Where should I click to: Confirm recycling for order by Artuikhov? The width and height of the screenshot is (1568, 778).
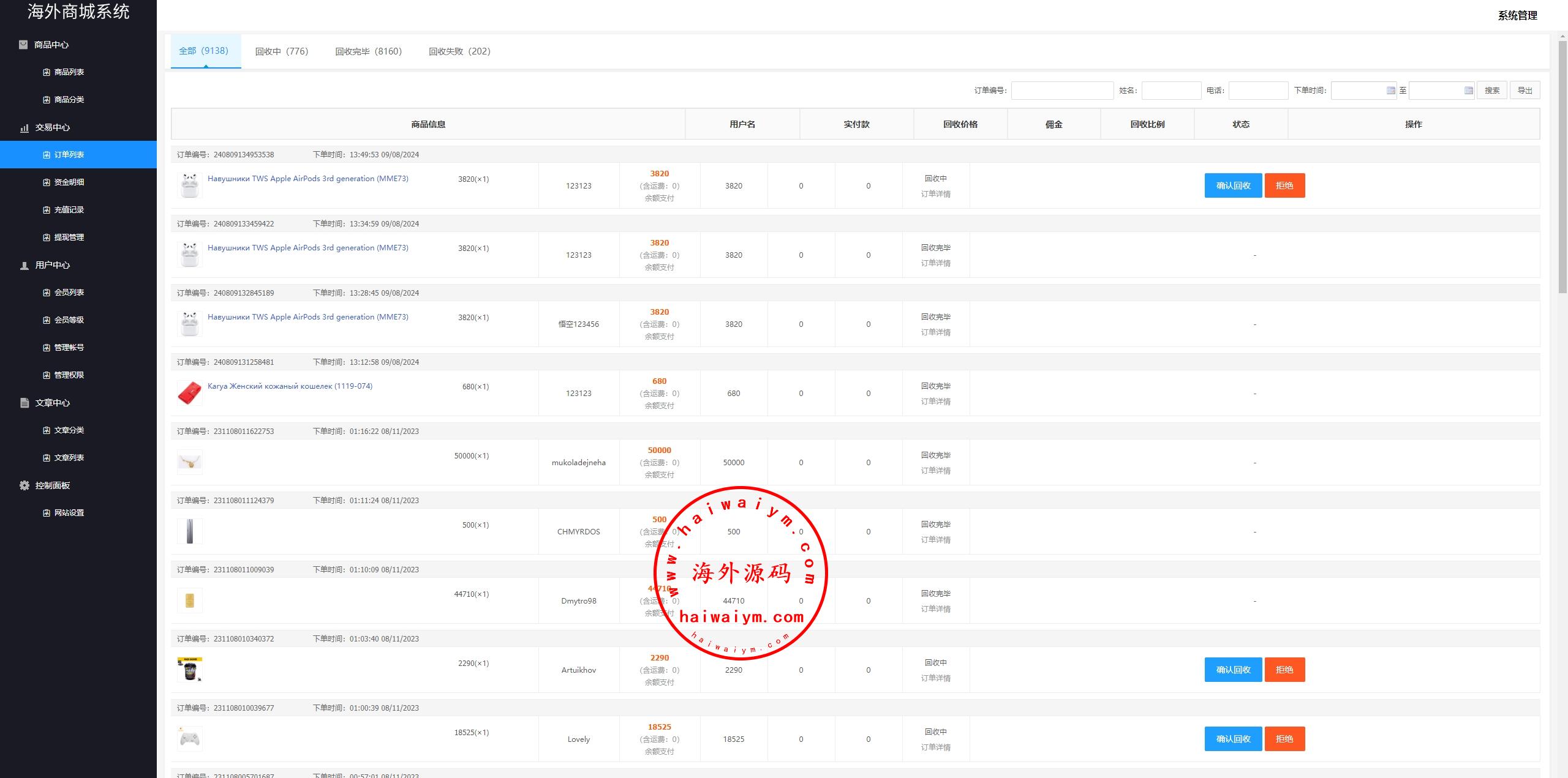1232,670
